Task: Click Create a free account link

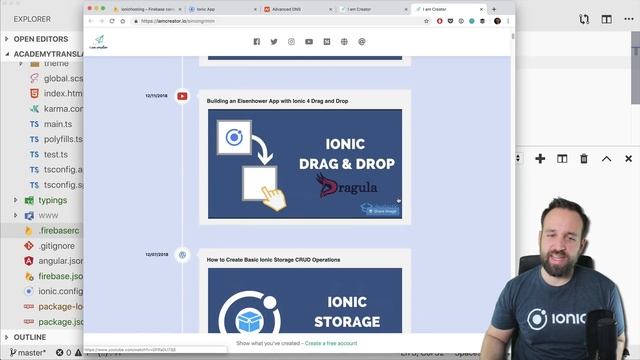Action: click(331, 343)
